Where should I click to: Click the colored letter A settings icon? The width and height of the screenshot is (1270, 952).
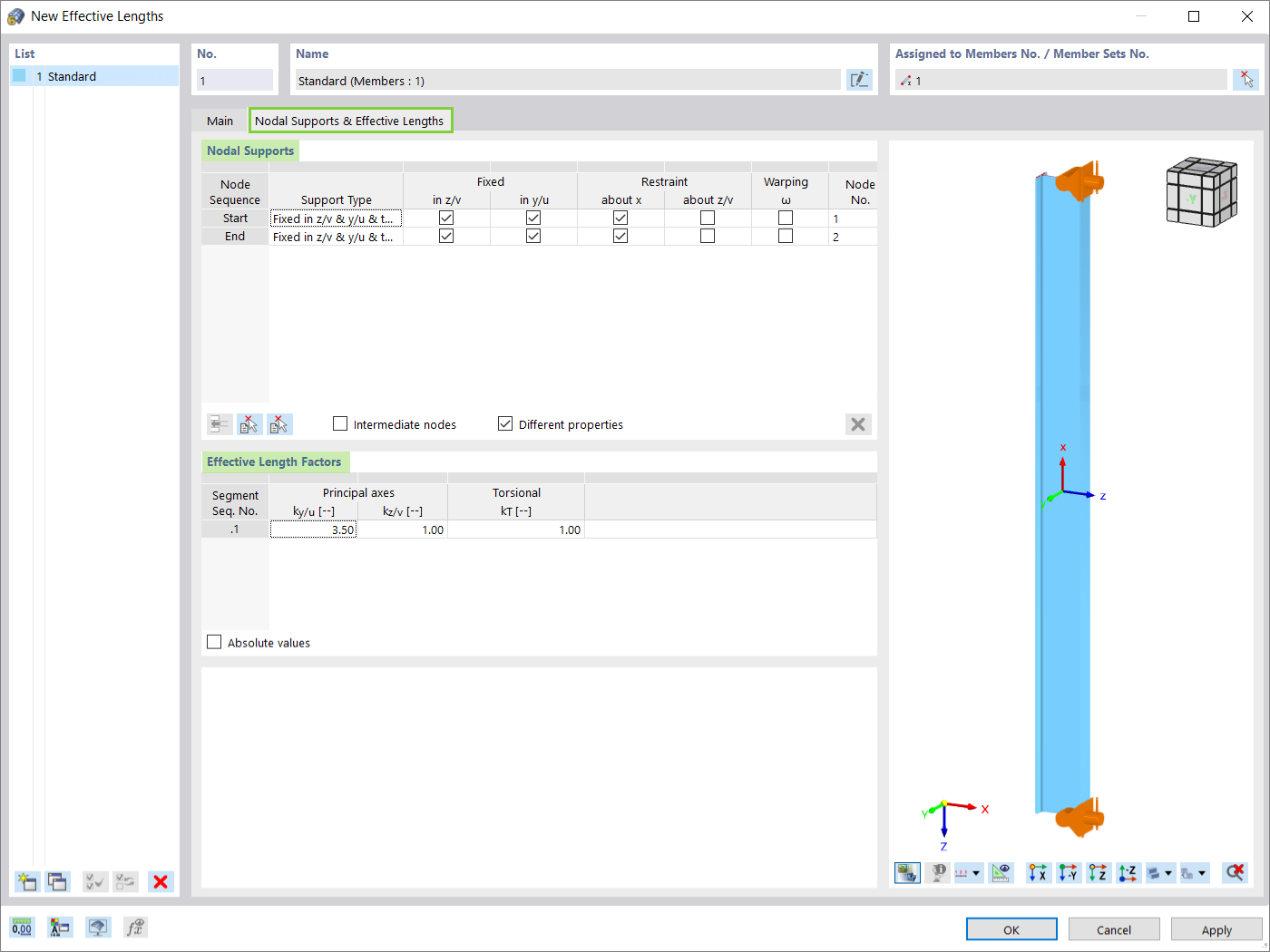60,928
